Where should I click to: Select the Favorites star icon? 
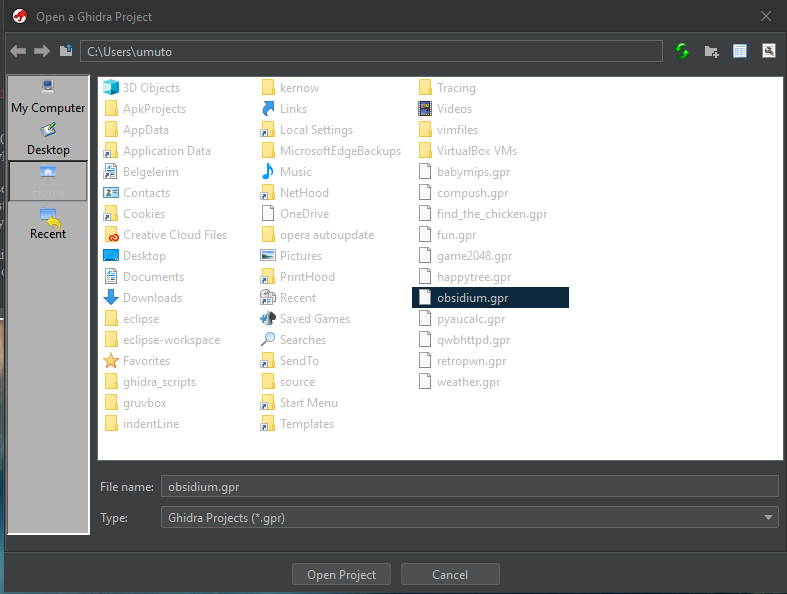click(111, 361)
